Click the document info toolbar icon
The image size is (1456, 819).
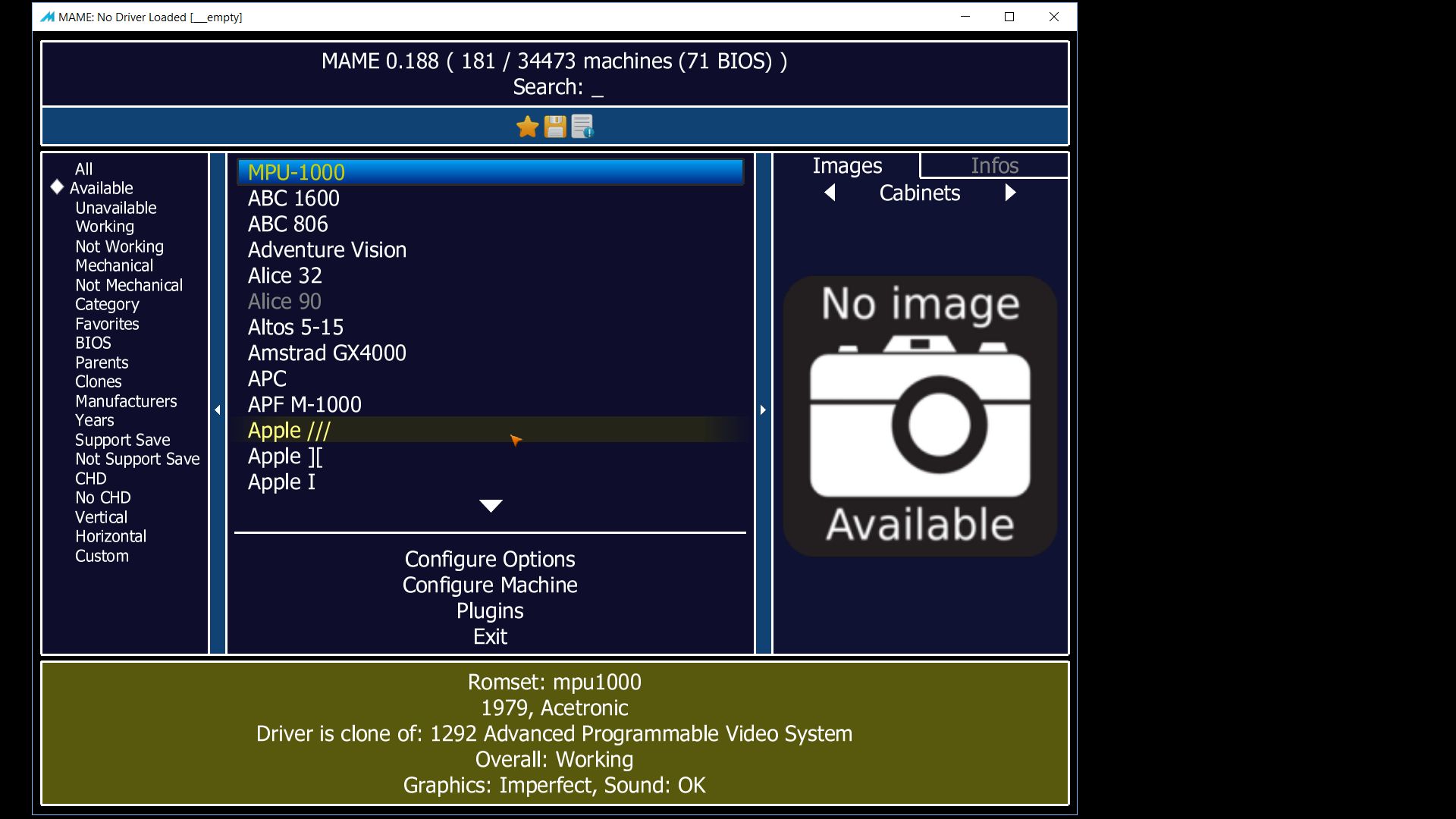[582, 127]
